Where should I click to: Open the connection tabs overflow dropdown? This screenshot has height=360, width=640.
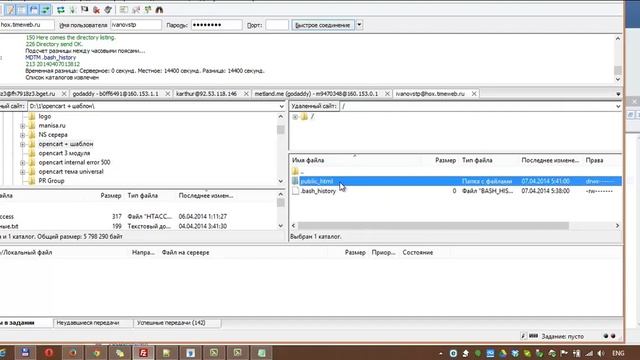click(x=618, y=94)
